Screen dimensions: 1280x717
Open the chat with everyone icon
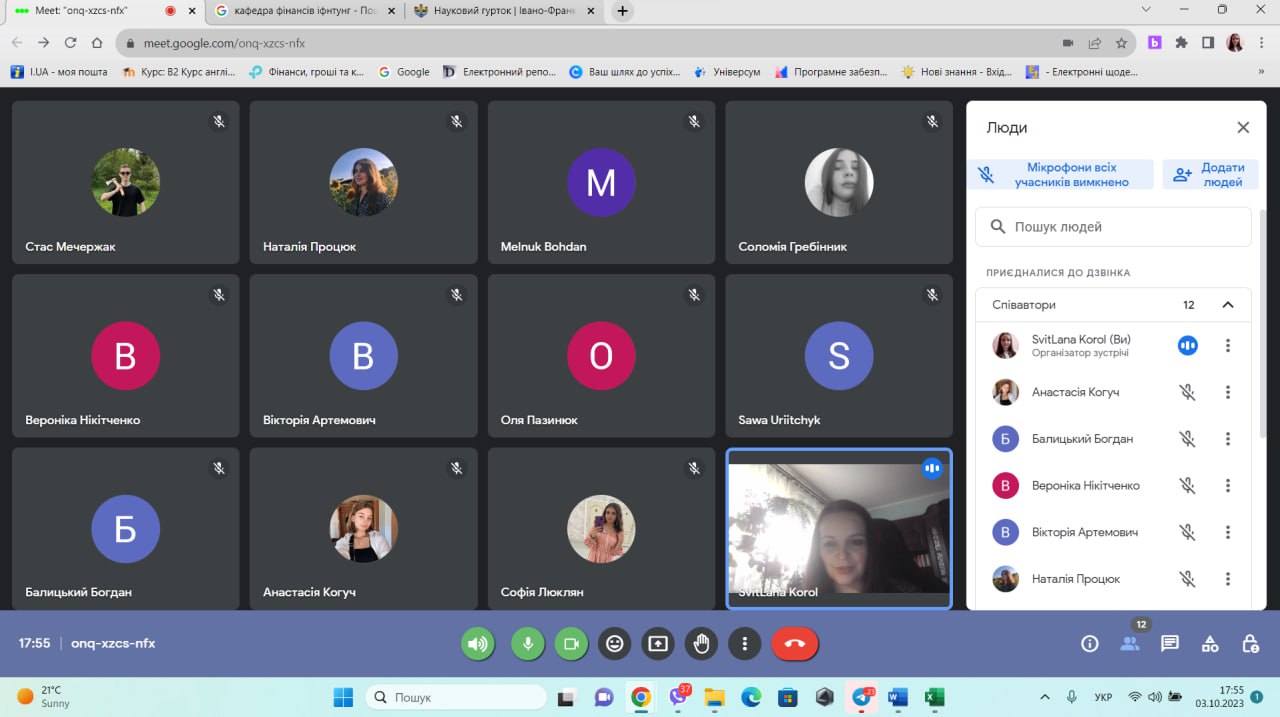pyautogui.click(x=1169, y=644)
